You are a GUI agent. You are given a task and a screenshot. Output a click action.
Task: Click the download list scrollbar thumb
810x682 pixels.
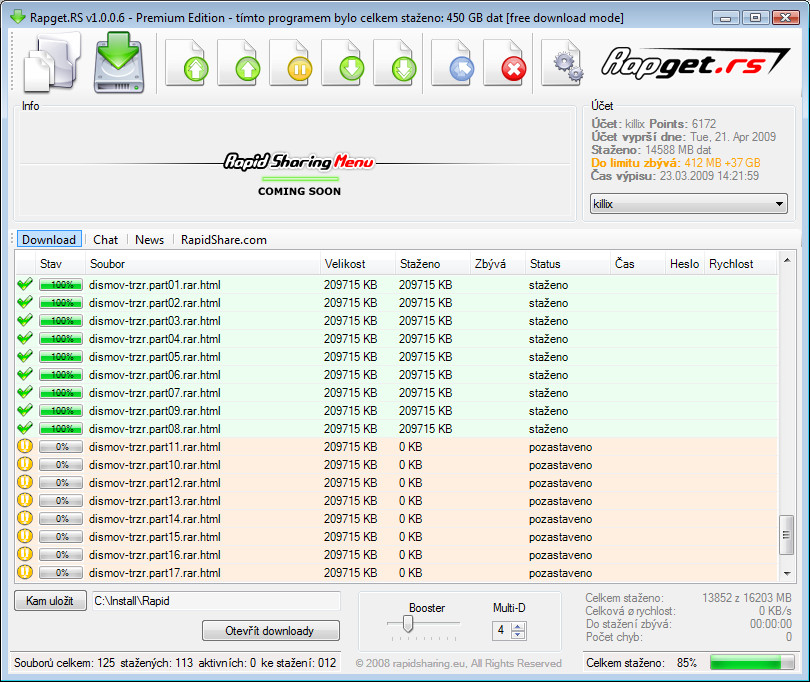click(786, 535)
